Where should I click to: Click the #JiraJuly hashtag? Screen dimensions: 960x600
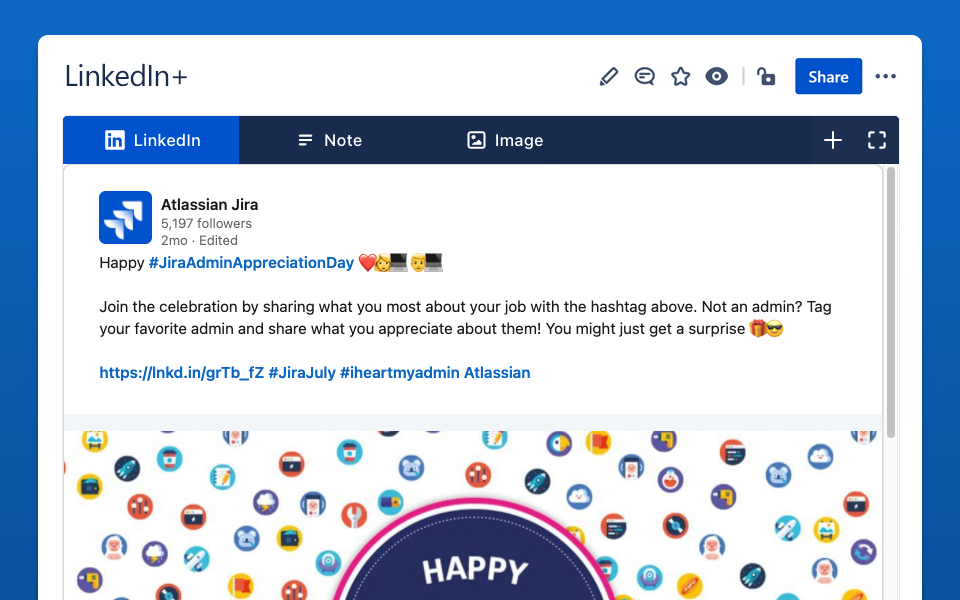(x=302, y=373)
